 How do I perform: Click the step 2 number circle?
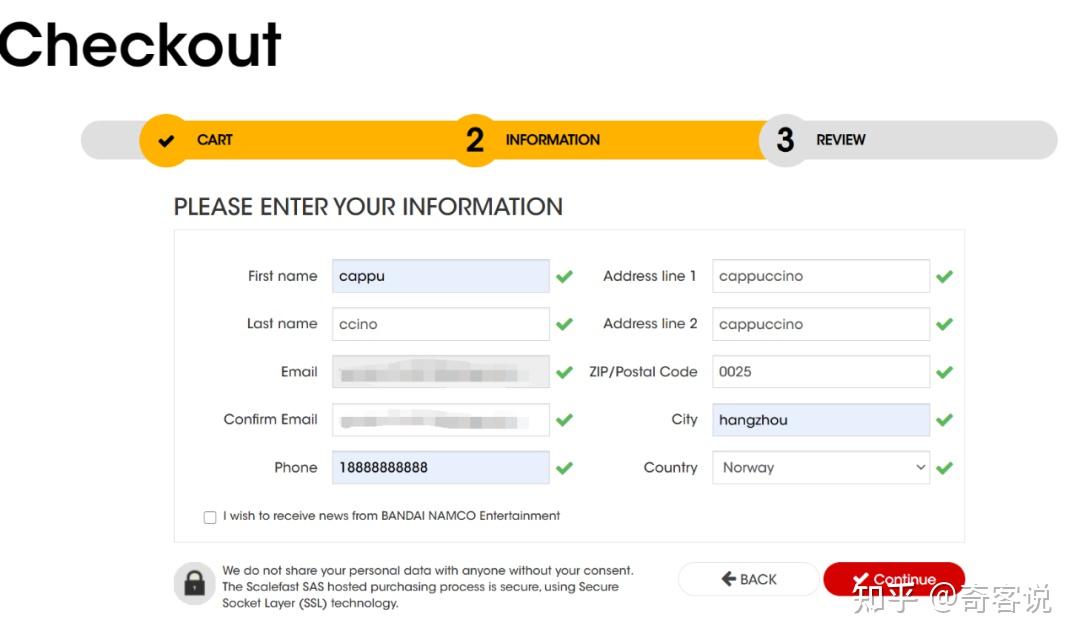click(x=475, y=141)
